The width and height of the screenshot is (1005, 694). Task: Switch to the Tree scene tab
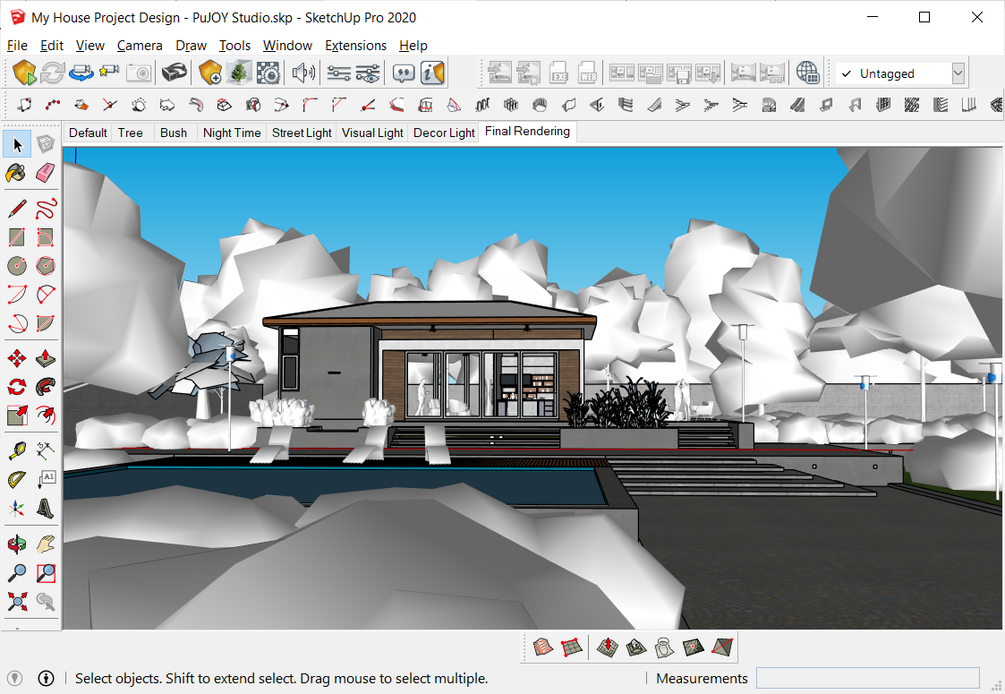click(x=130, y=133)
